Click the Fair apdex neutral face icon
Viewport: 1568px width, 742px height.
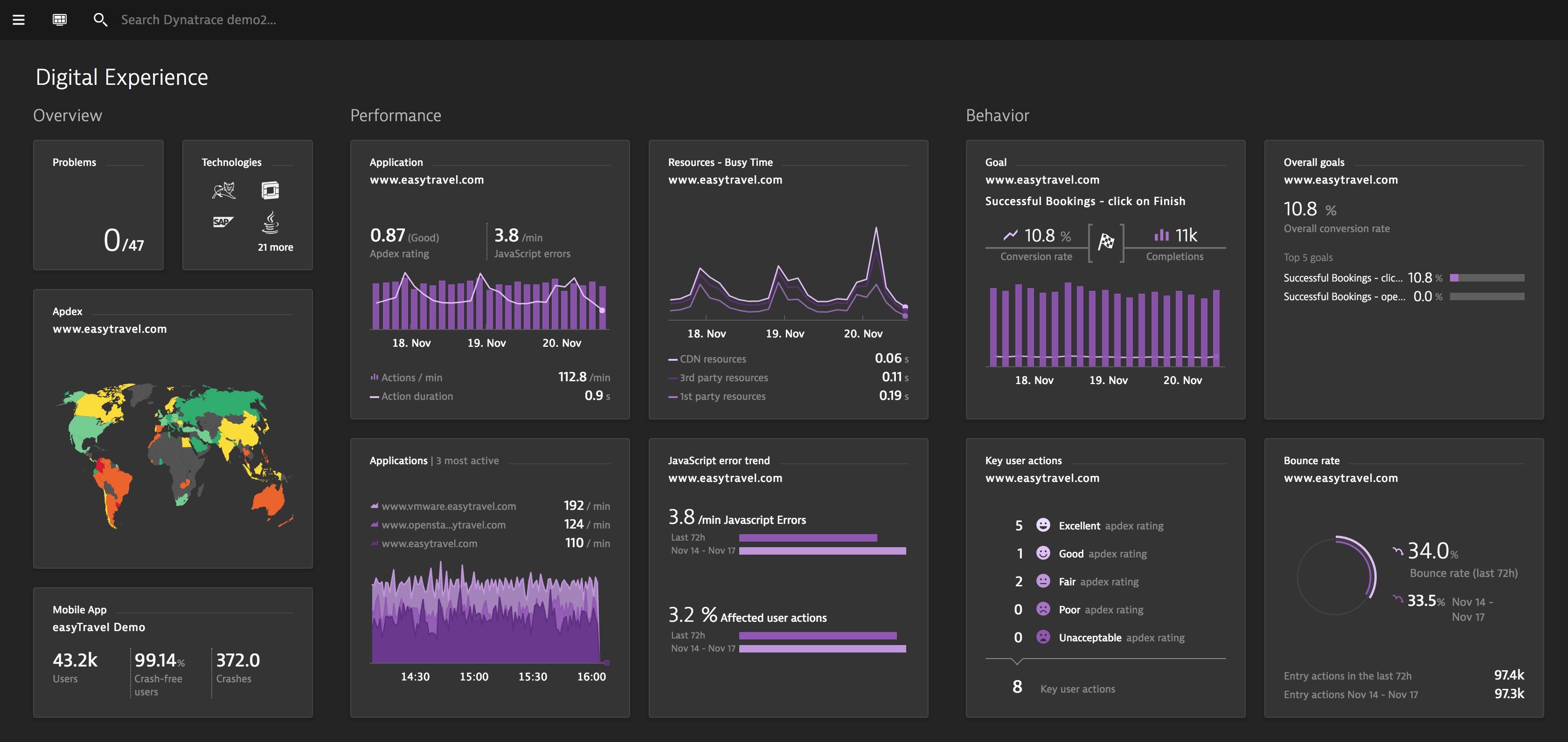tap(1043, 581)
